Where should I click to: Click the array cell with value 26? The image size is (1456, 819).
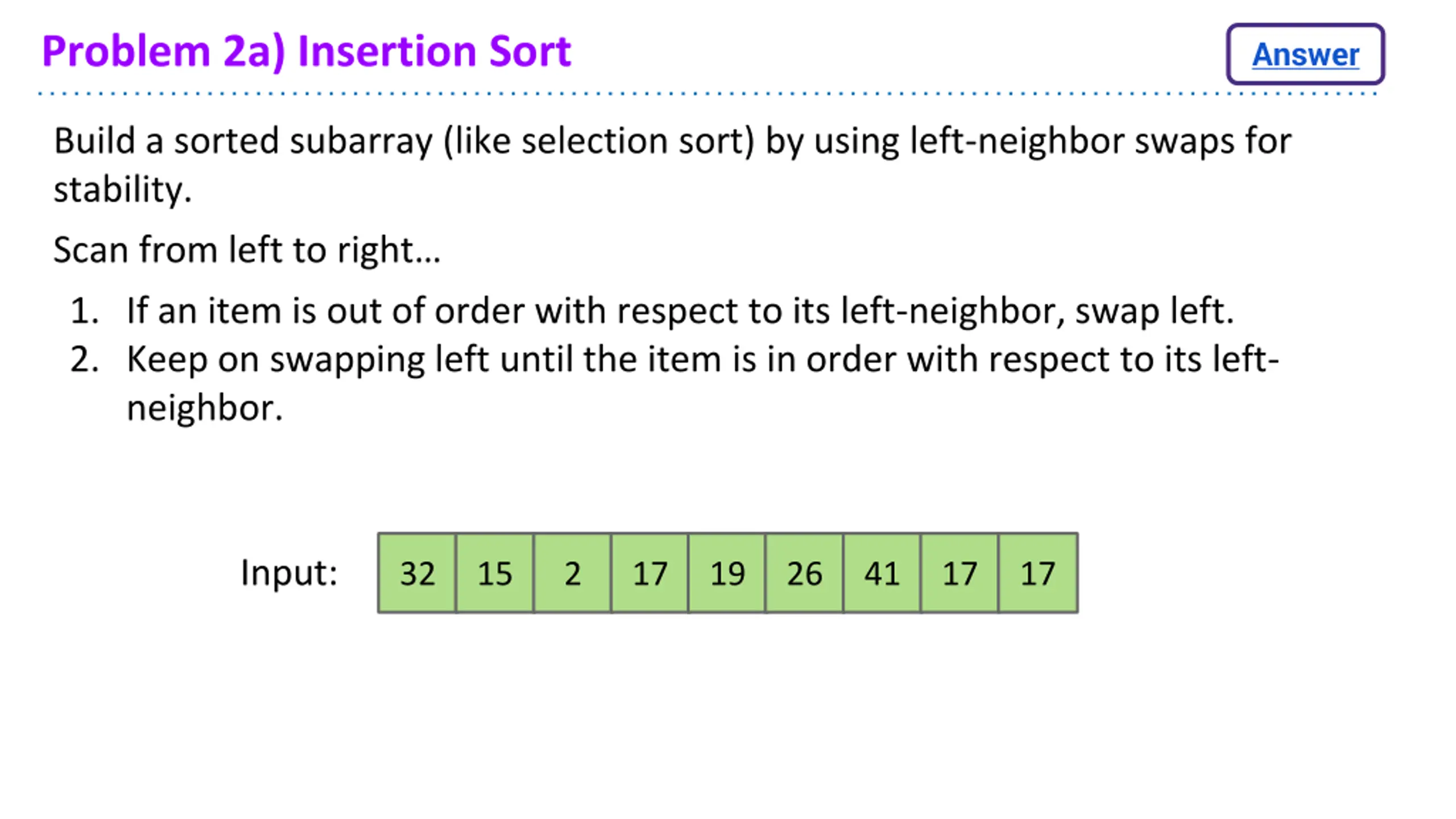[804, 573]
